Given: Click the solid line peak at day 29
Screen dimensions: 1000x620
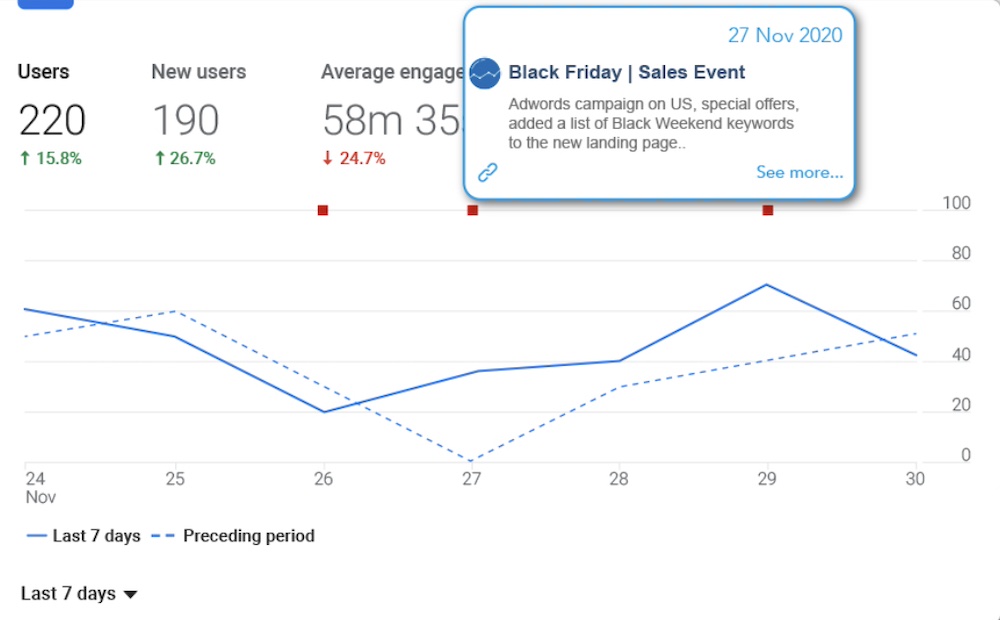Looking at the screenshot, I should pos(767,285).
